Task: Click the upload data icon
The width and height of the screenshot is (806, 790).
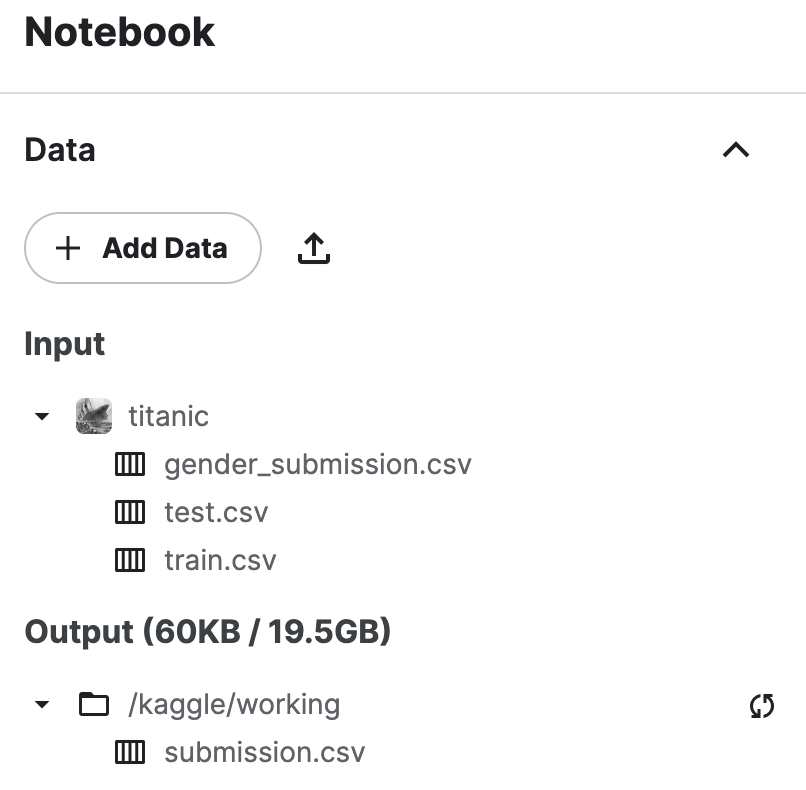Action: [x=314, y=248]
